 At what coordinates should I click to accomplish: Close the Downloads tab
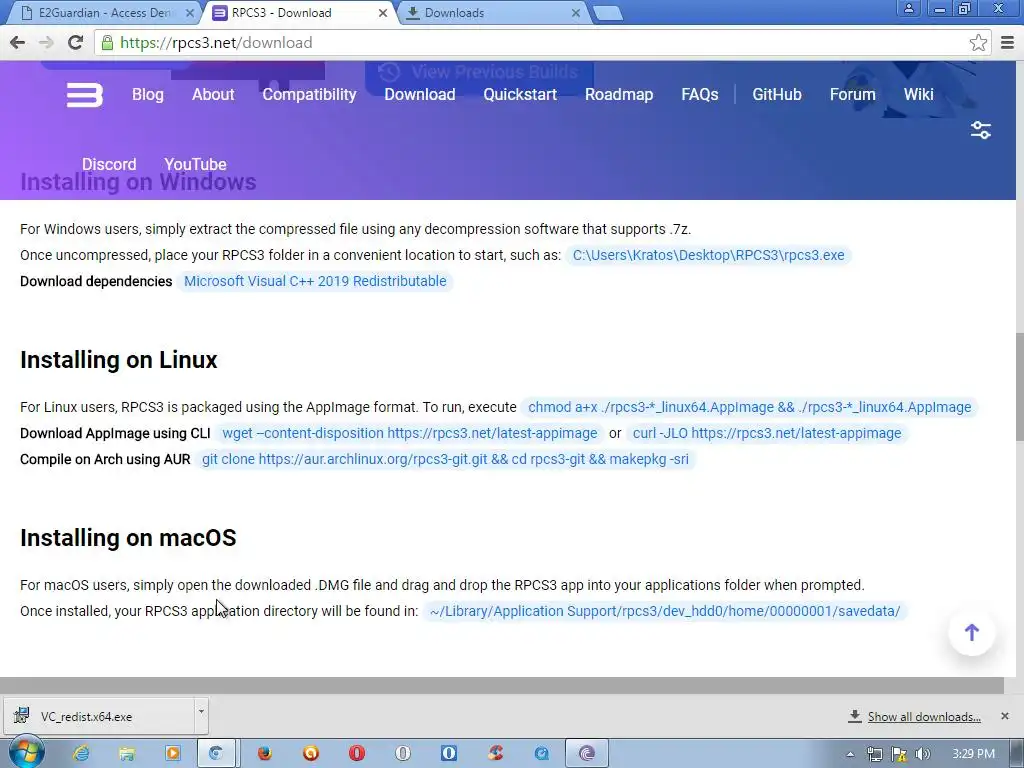click(575, 13)
